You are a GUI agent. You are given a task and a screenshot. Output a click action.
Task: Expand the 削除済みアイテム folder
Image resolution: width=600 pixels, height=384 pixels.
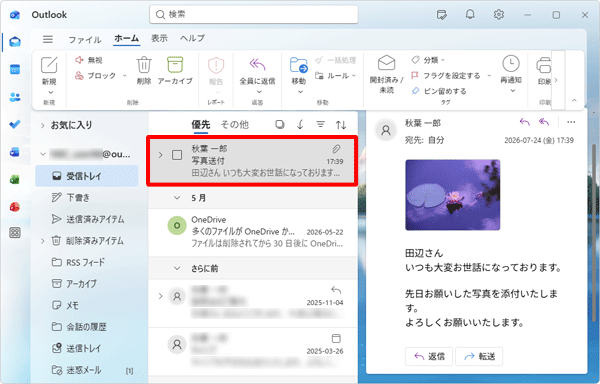[42, 241]
